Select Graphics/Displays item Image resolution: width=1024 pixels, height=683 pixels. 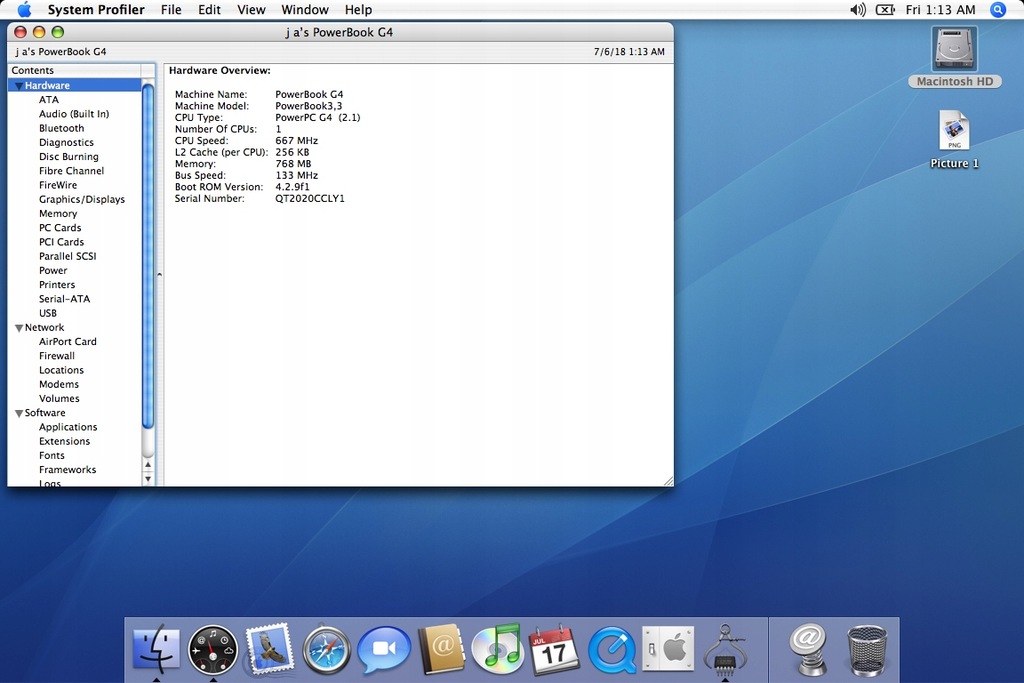tap(82, 199)
